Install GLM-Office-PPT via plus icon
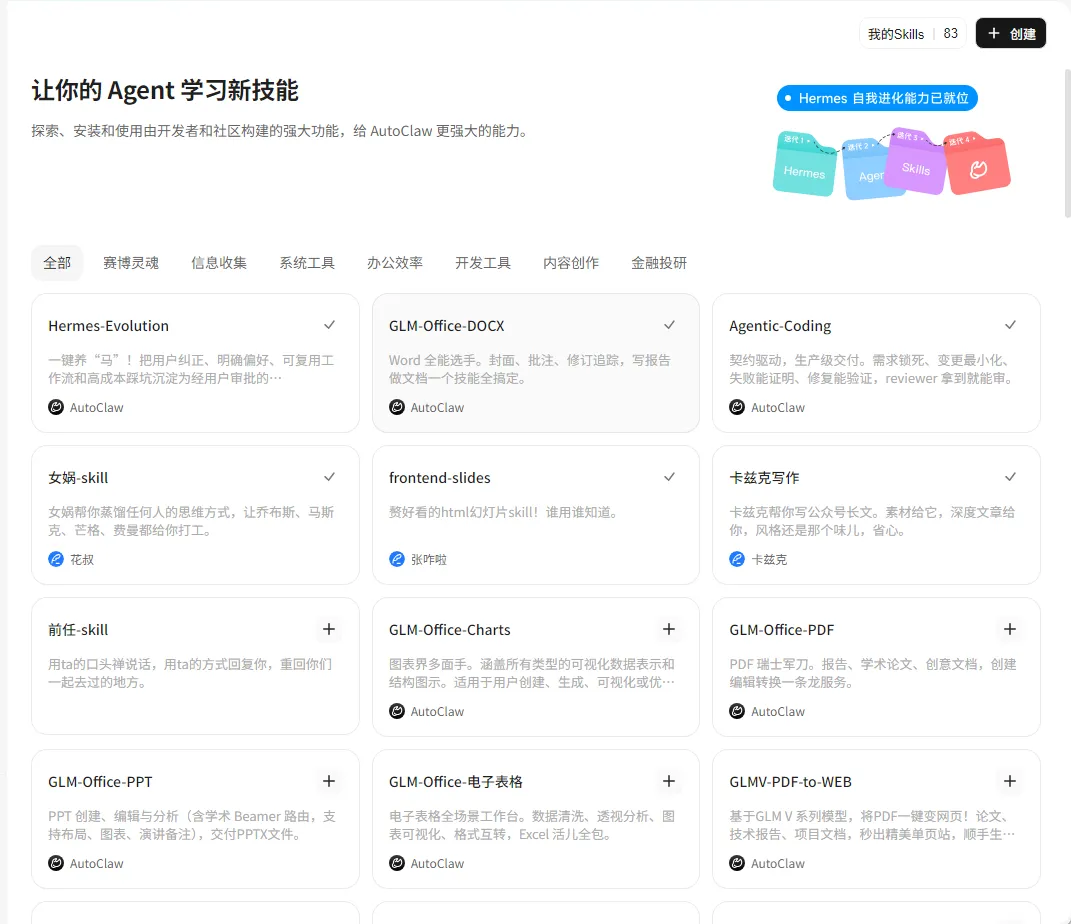The width and height of the screenshot is (1071, 924). click(329, 781)
